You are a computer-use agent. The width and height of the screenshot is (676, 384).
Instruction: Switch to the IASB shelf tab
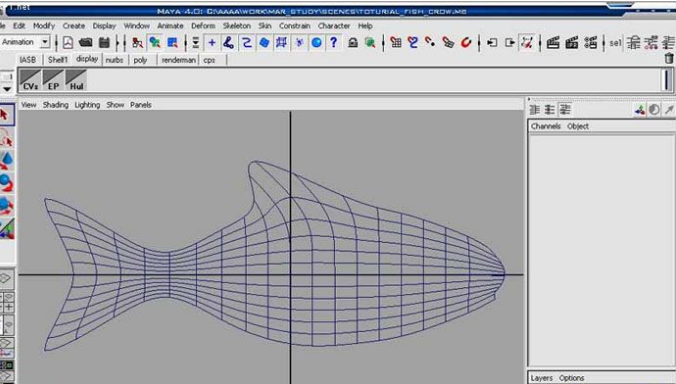pyautogui.click(x=28, y=60)
